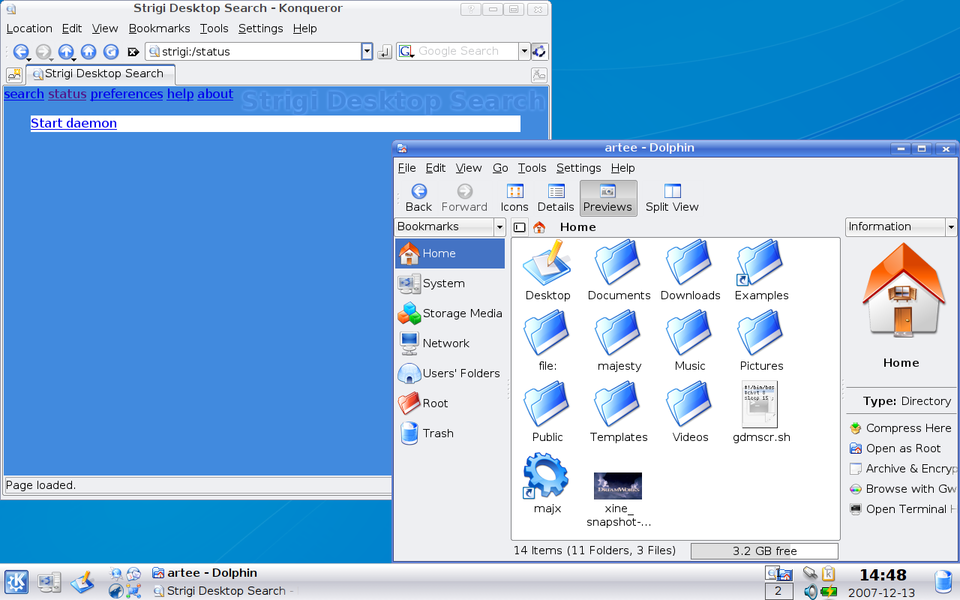Click artee - Dolphin taskbar entry

pyautogui.click(x=205, y=573)
